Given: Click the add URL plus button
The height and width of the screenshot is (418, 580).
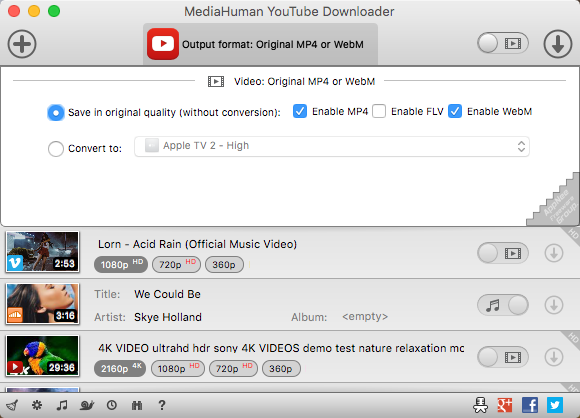Looking at the screenshot, I should (x=22, y=44).
